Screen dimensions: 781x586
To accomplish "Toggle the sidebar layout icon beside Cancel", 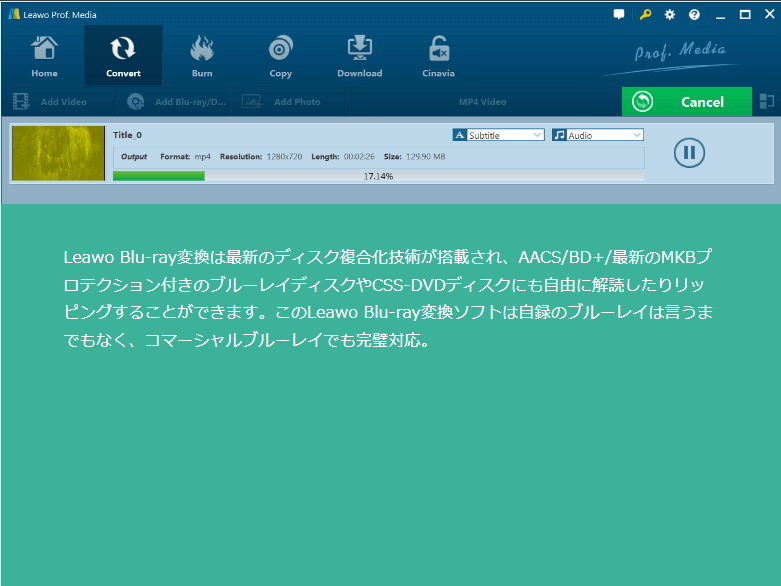I will pos(767,101).
